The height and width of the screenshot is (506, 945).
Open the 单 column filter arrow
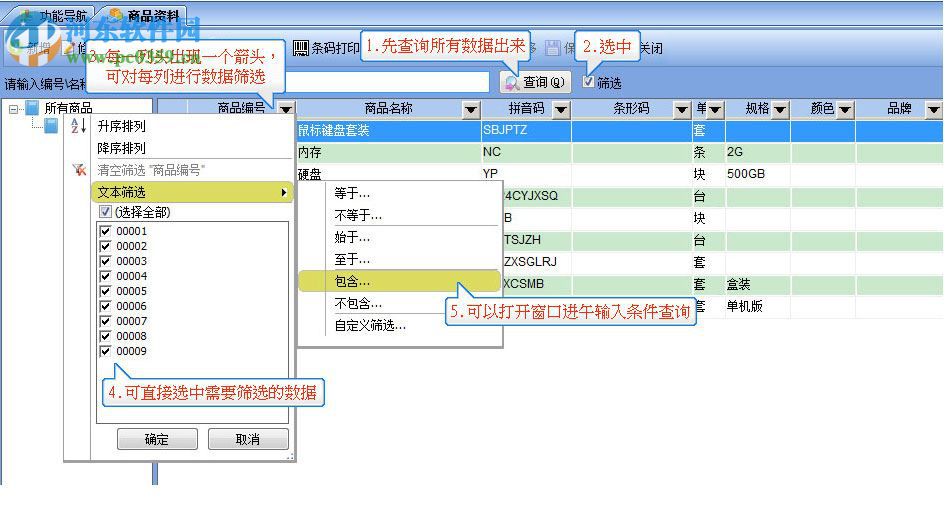[x=715, y=109]
